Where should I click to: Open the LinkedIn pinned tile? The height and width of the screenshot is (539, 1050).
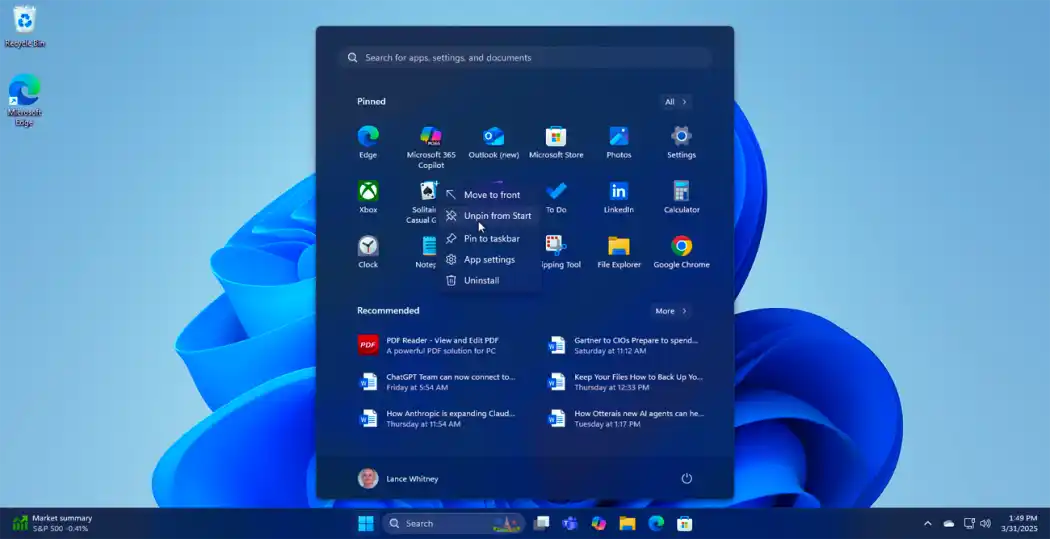[x=619, y=198]
